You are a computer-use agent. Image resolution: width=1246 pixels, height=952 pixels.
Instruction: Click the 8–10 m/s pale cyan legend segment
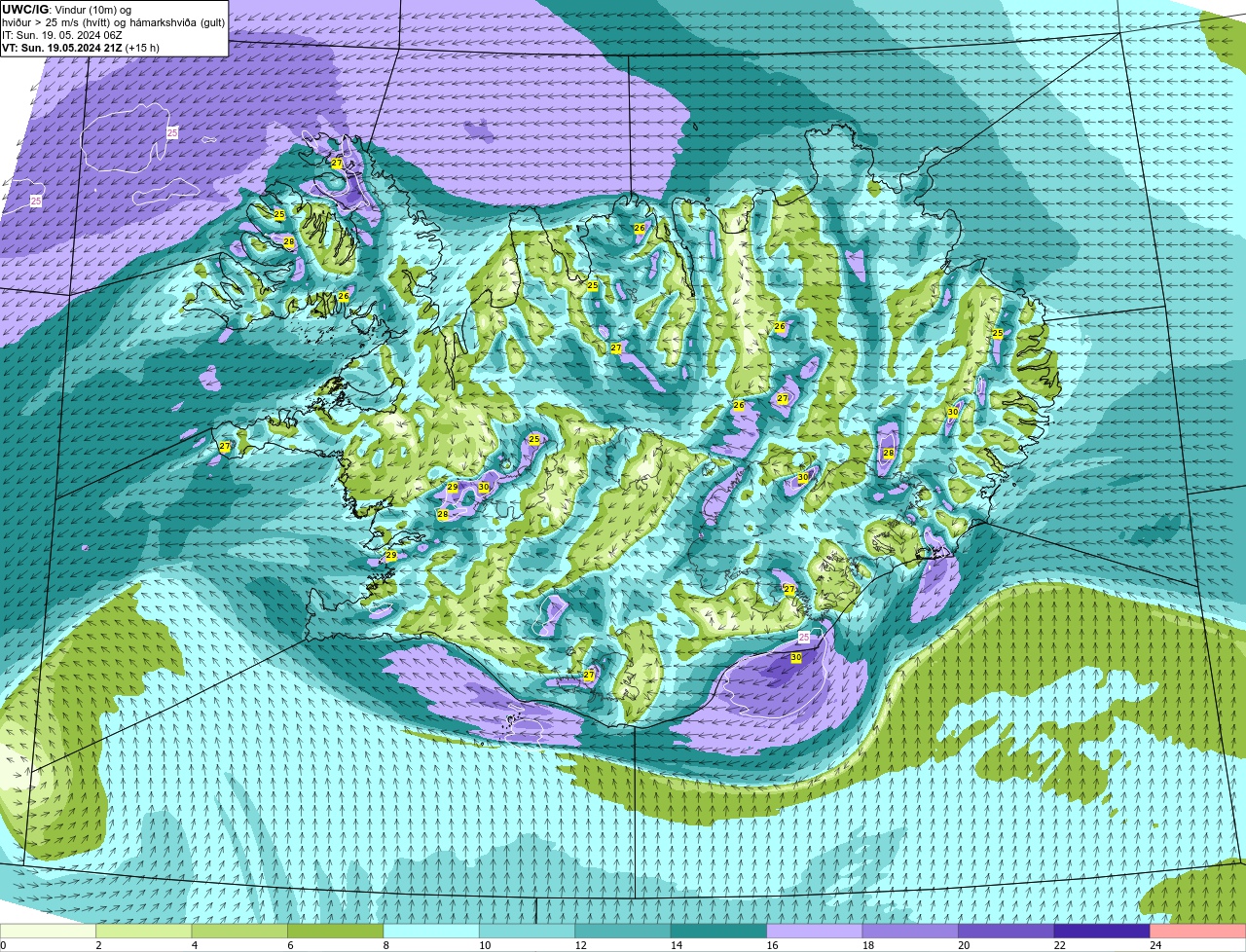pos(432,931)
